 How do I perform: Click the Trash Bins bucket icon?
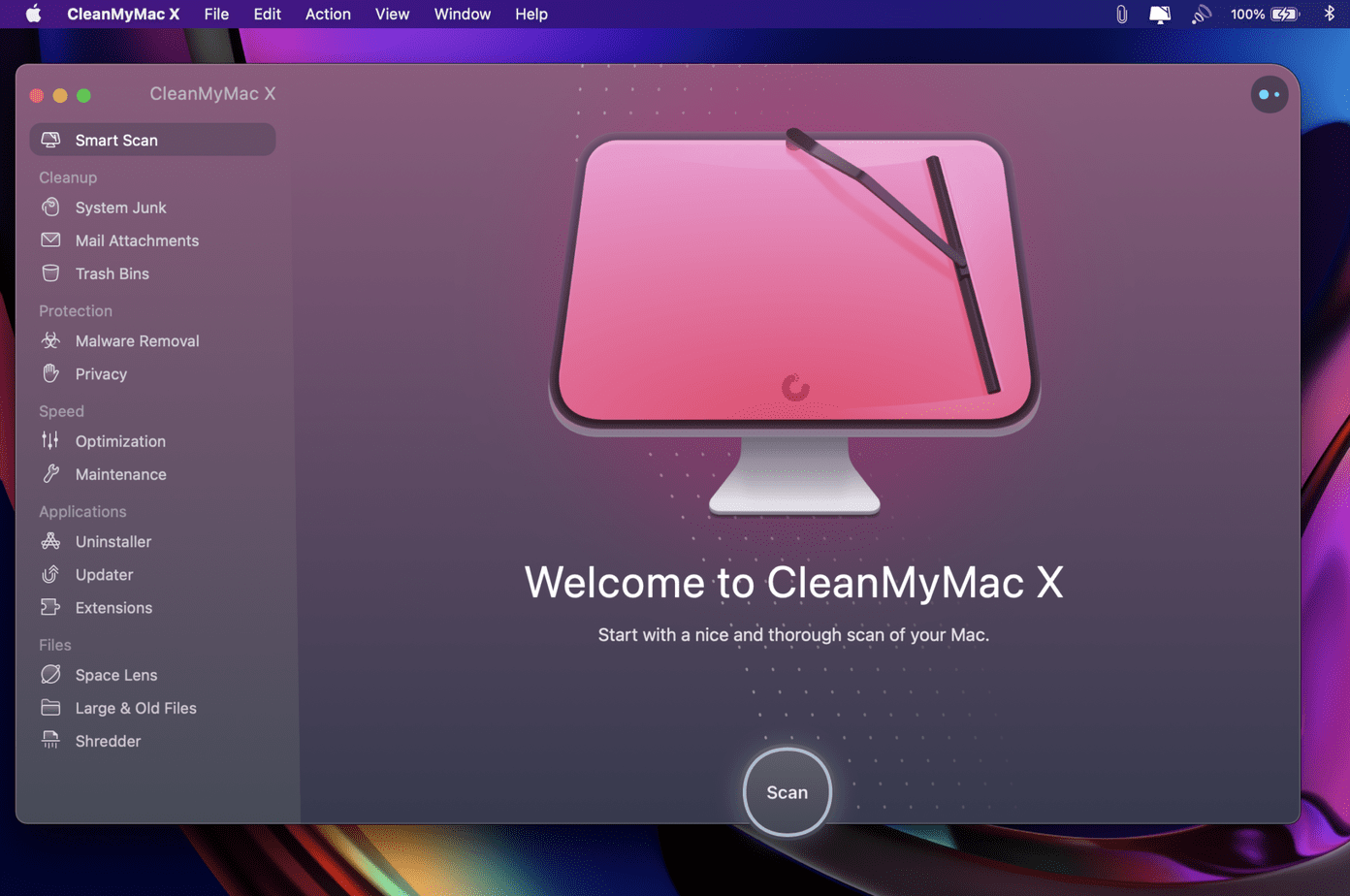click(x=50, y=273)
